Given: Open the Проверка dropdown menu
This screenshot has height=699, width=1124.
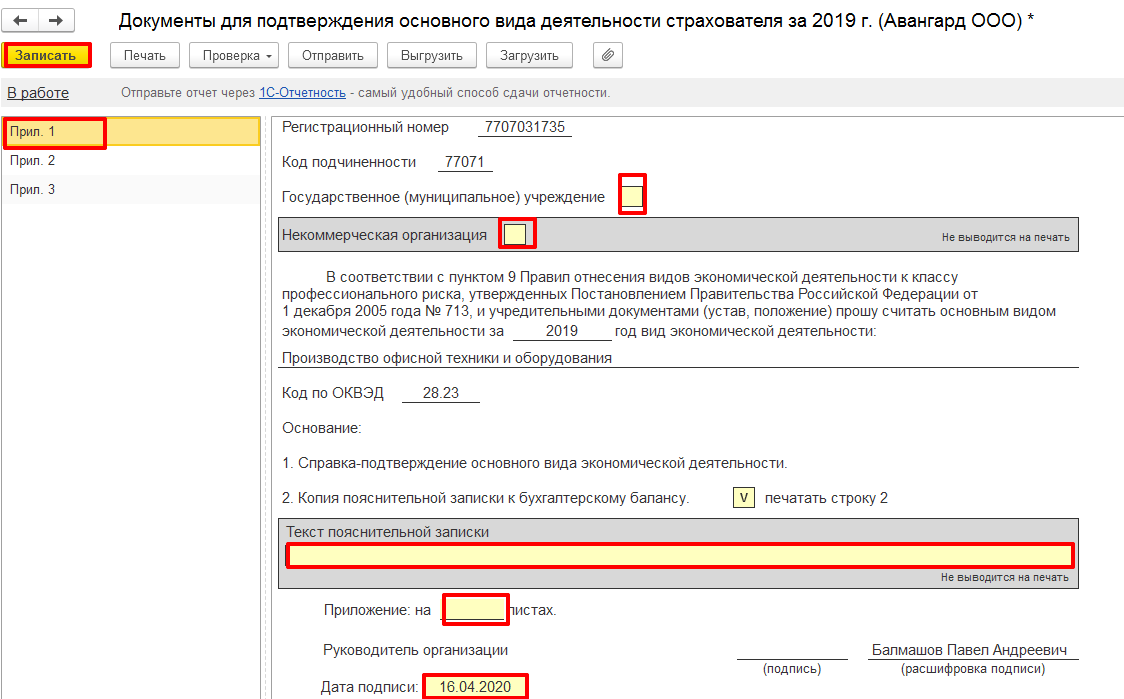Looking at the screenshot, I should (234, 55).
